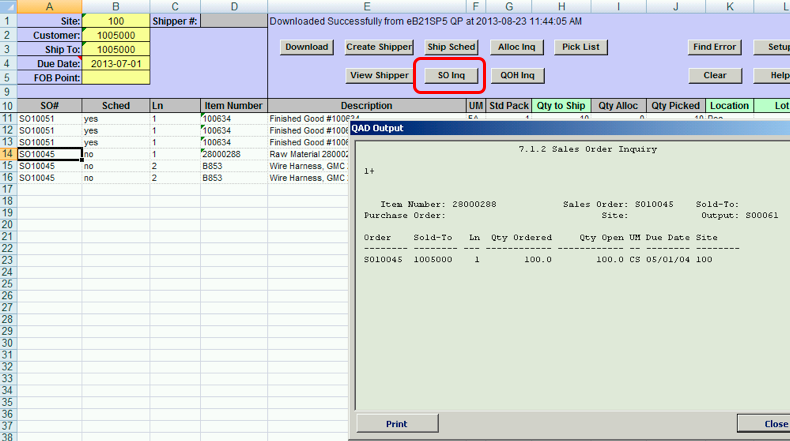Select item 100634 in row 13
The width and height of the screenshot is (790, 441).
point(234,142)
